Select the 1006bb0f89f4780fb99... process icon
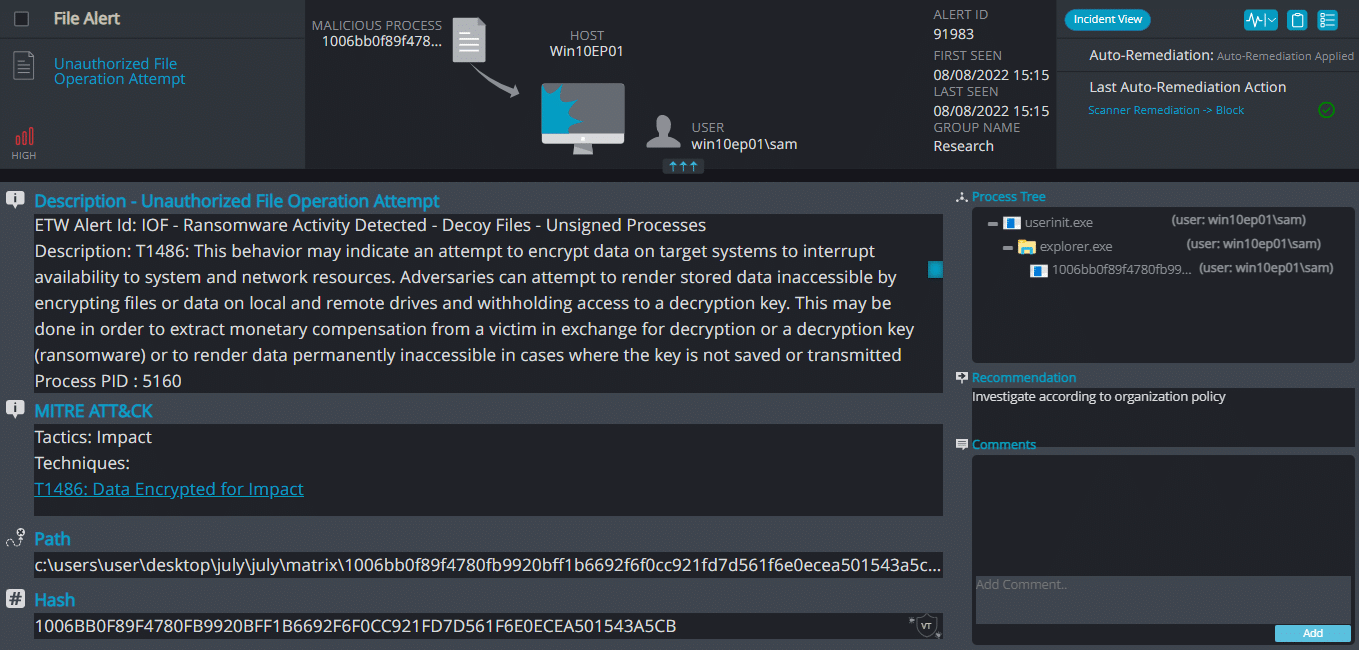This screenshot has height=650, width=1359. (x=1039, y=270)
